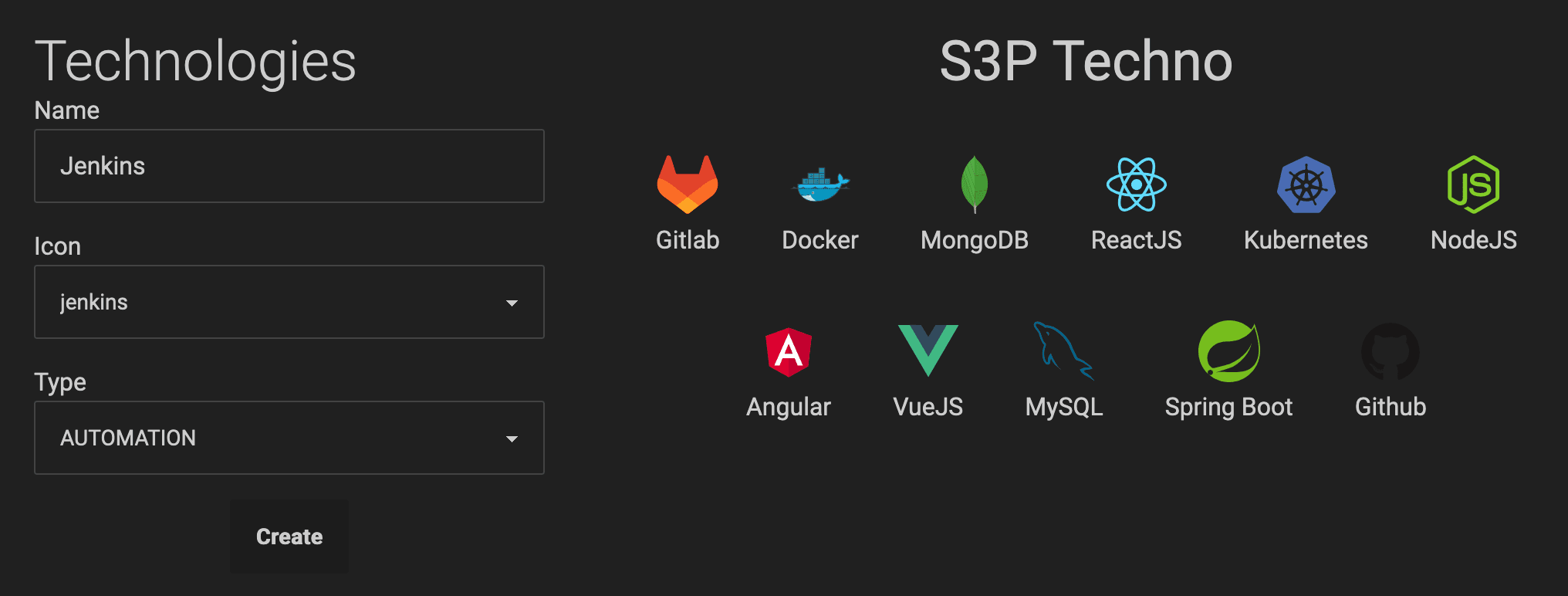Viewport: 1568px width, 596px height.
Task: Select the ReactJS atom icon
Action: 1136,185
